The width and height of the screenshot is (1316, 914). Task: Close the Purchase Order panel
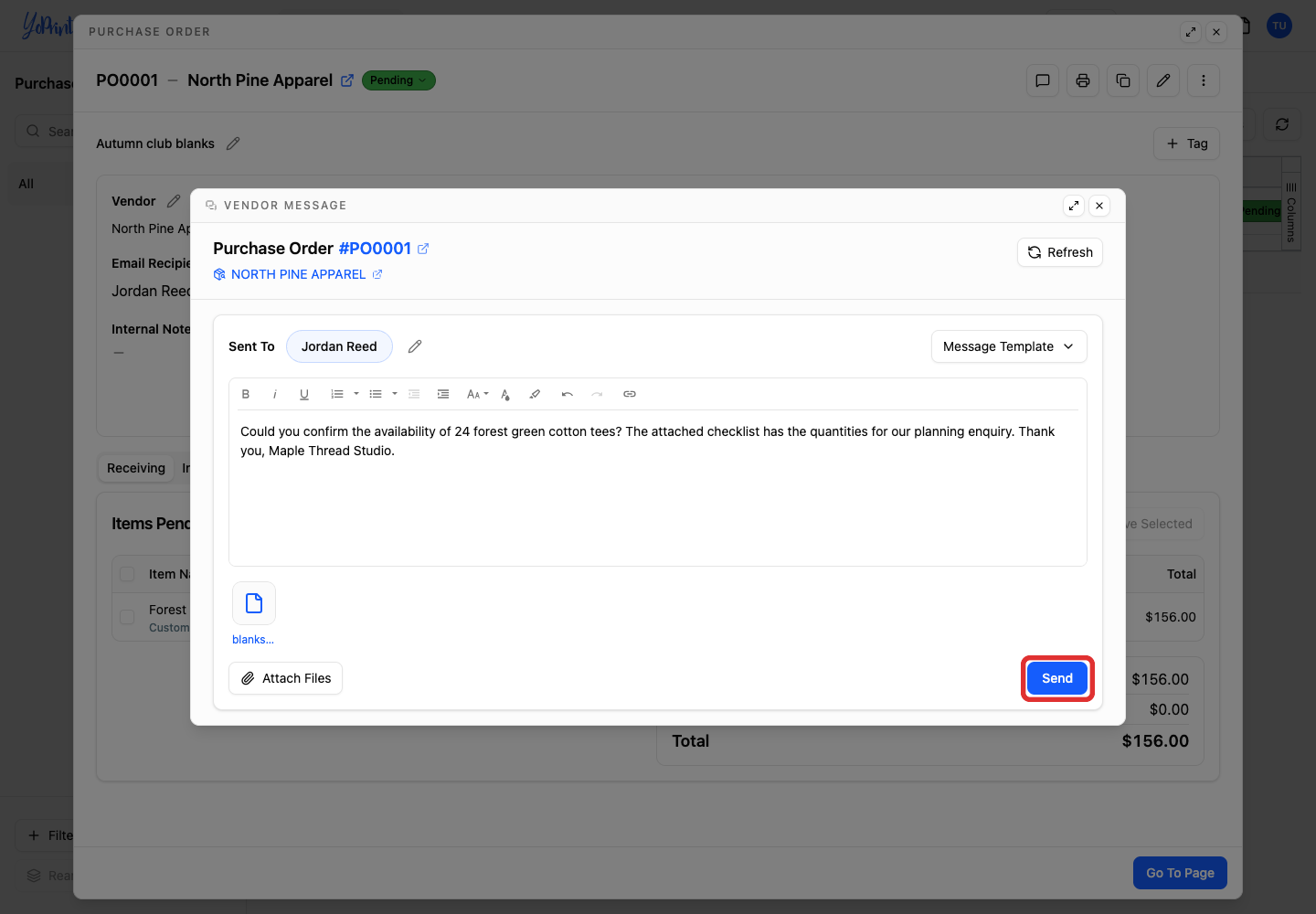pyautogui.click(x=1216, y=32)
